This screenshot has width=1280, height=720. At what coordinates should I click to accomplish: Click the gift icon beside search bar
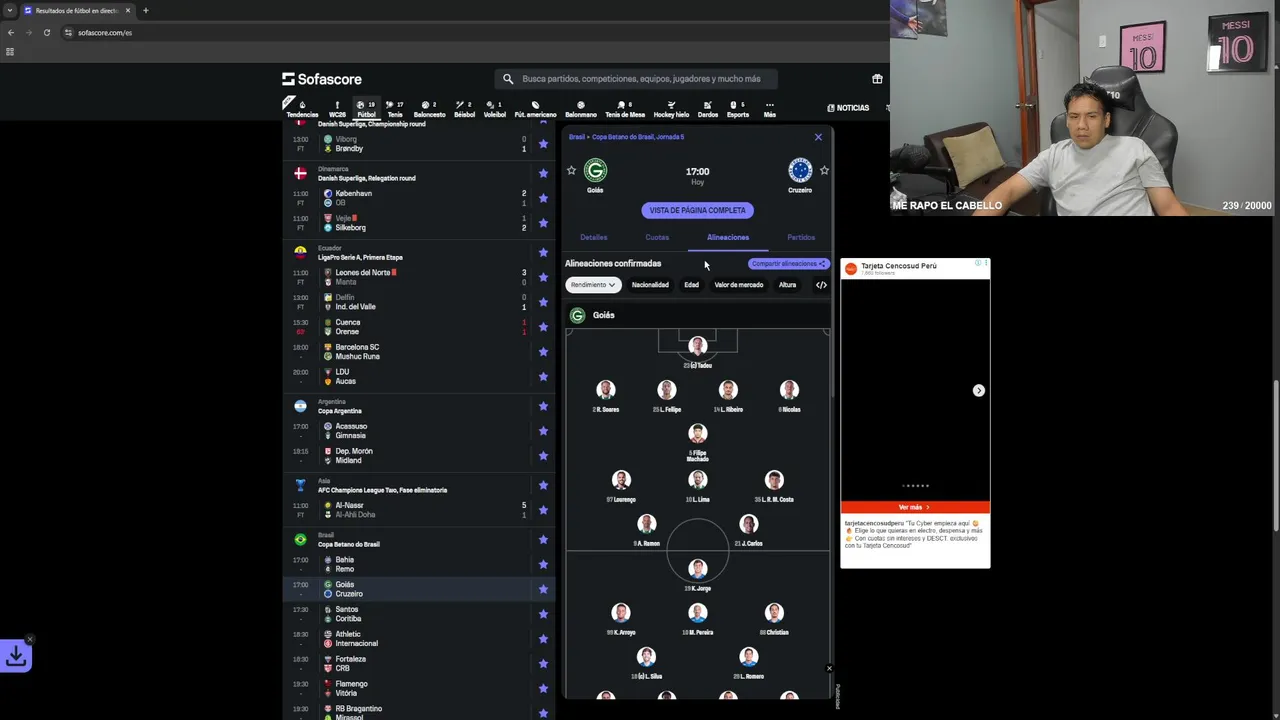pyautogui.click(x=877, y=79)
